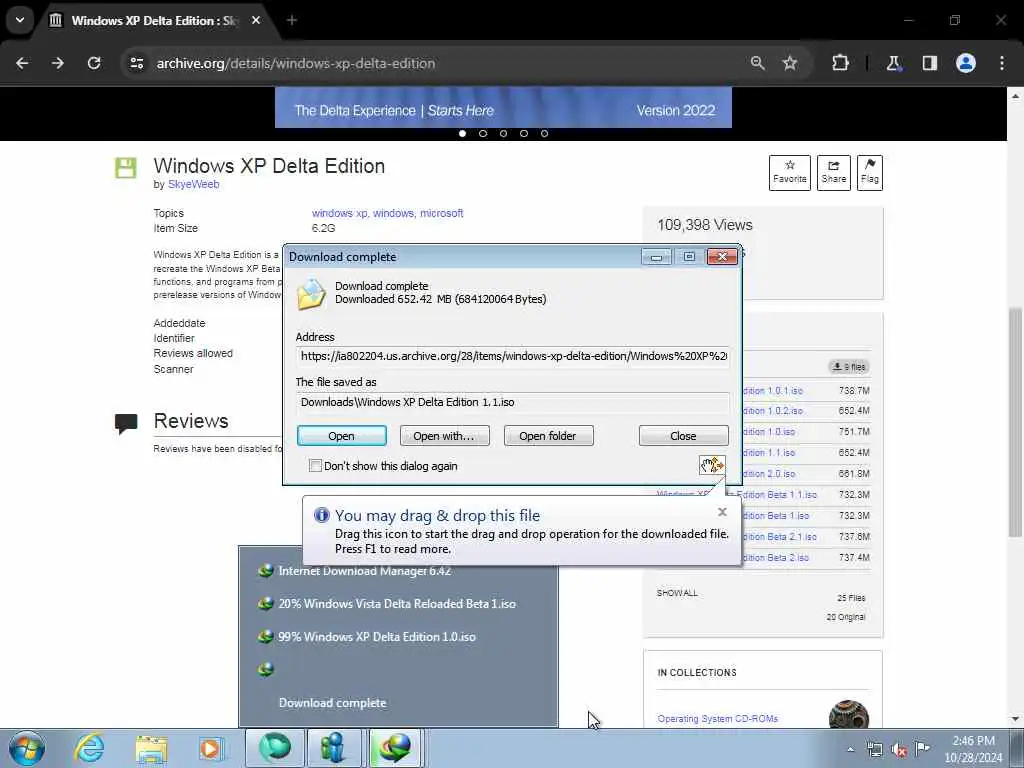Share this archive item

pyautogui.click(x=834, y=172)
